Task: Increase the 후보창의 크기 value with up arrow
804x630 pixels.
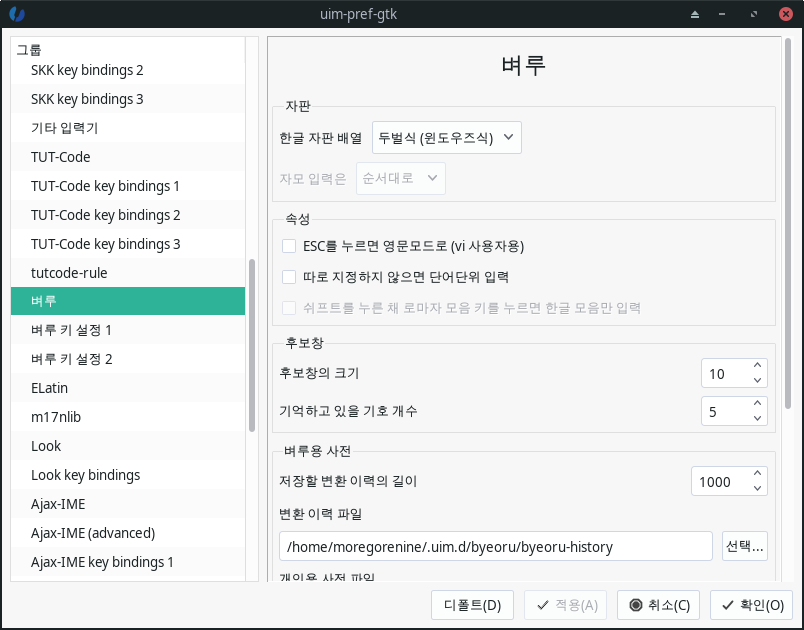Action: 757,366
